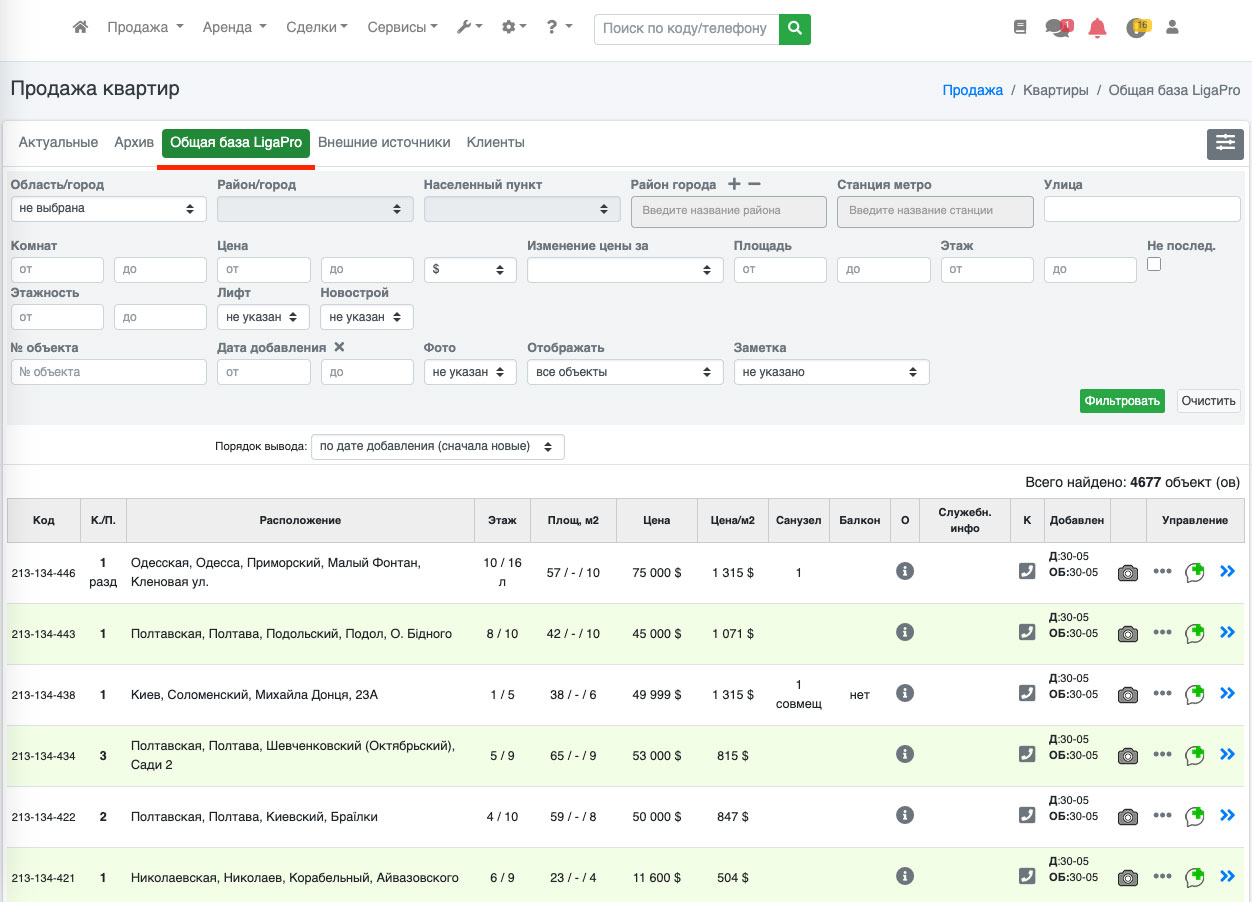The width and height of the screenshot is (1252, 902).
Task: Open the 'Лифт' dropdown
Action: tap(263, 317)
